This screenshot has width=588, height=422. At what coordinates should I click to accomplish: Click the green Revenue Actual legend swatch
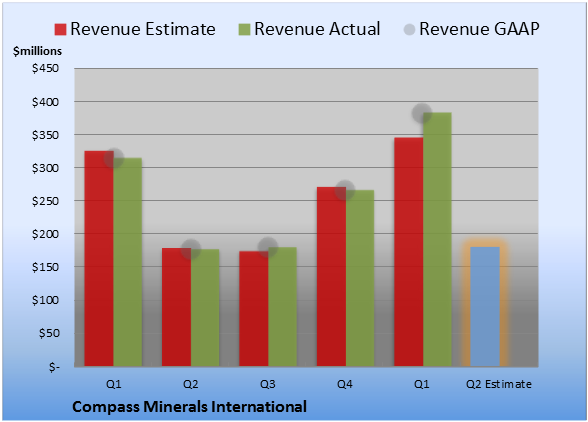244,29
